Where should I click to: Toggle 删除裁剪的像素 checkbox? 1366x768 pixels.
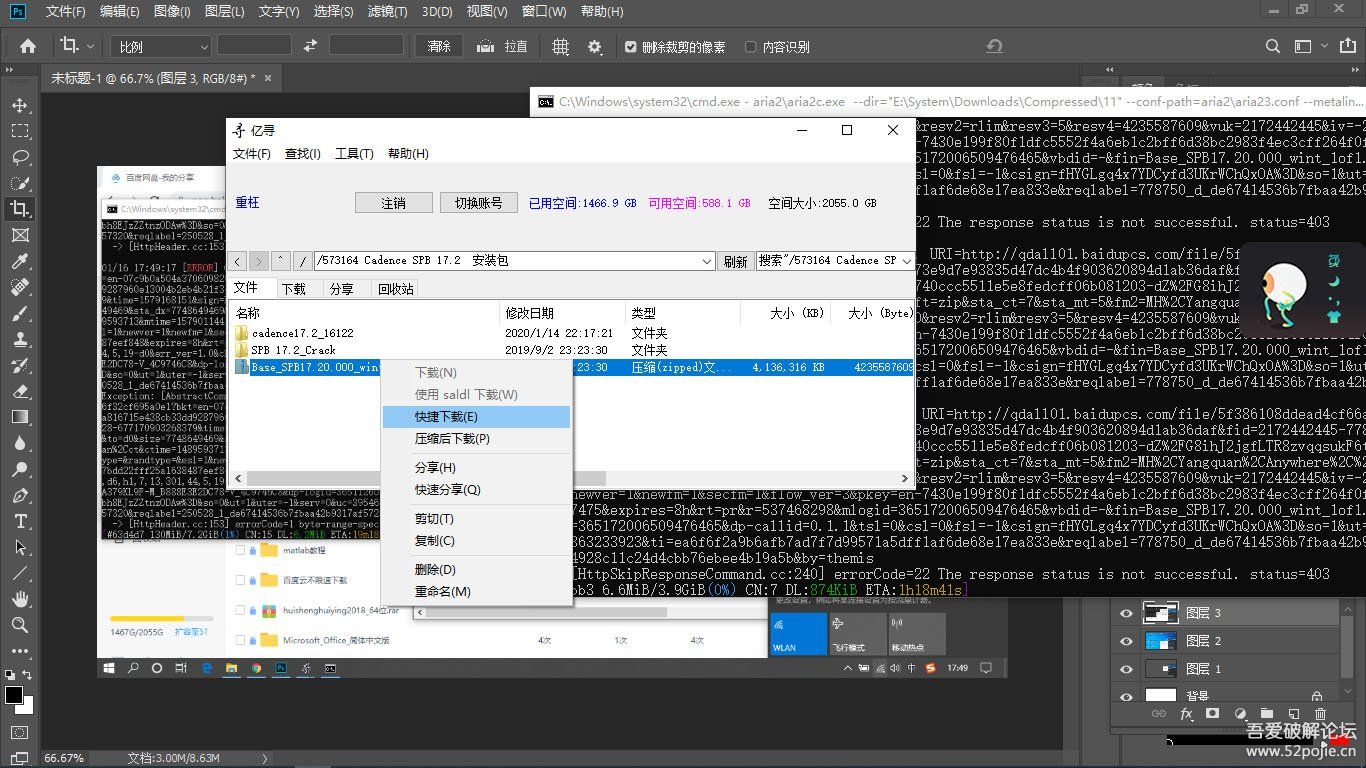coord(630,47)
